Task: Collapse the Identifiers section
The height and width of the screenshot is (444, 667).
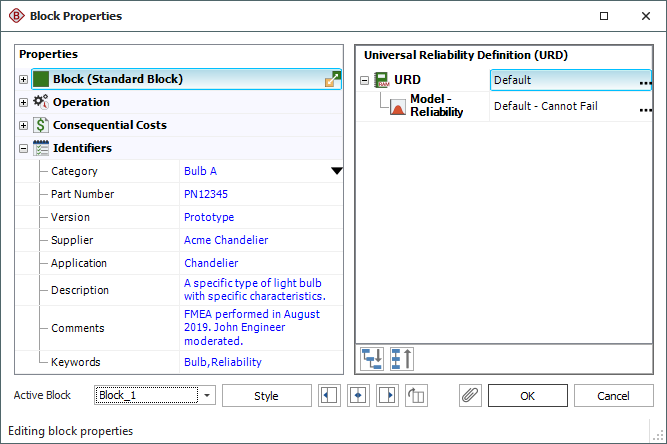Action: (24, 148)
